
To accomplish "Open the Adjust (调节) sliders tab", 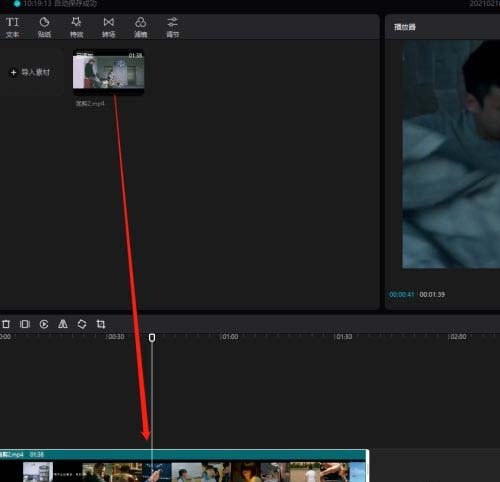I will click(173, 27).
